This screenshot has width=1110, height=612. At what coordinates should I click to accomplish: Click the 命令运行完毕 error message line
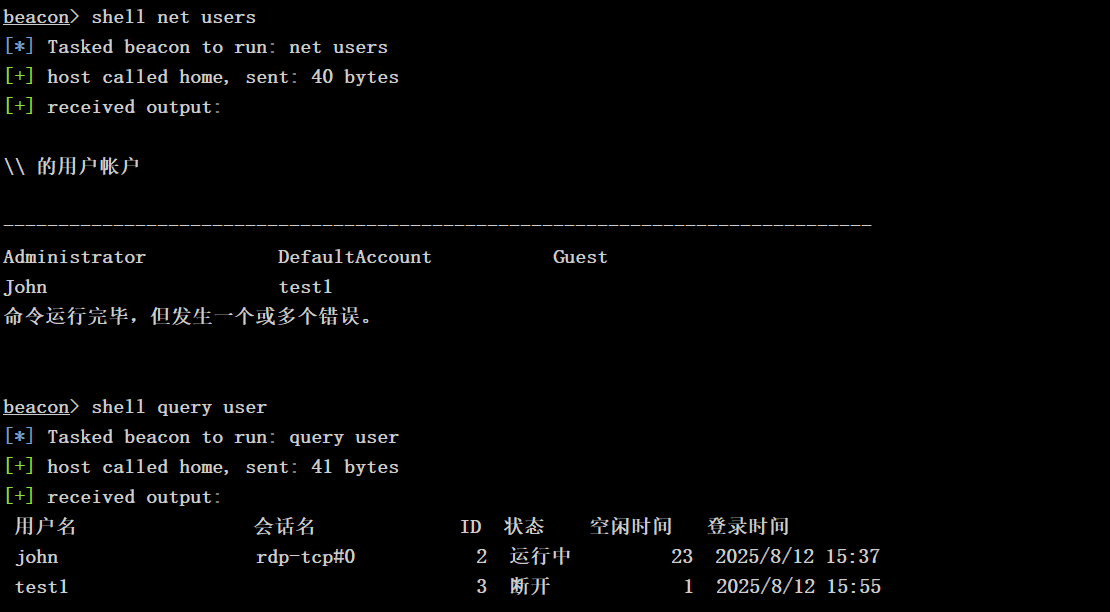[188, 317]
